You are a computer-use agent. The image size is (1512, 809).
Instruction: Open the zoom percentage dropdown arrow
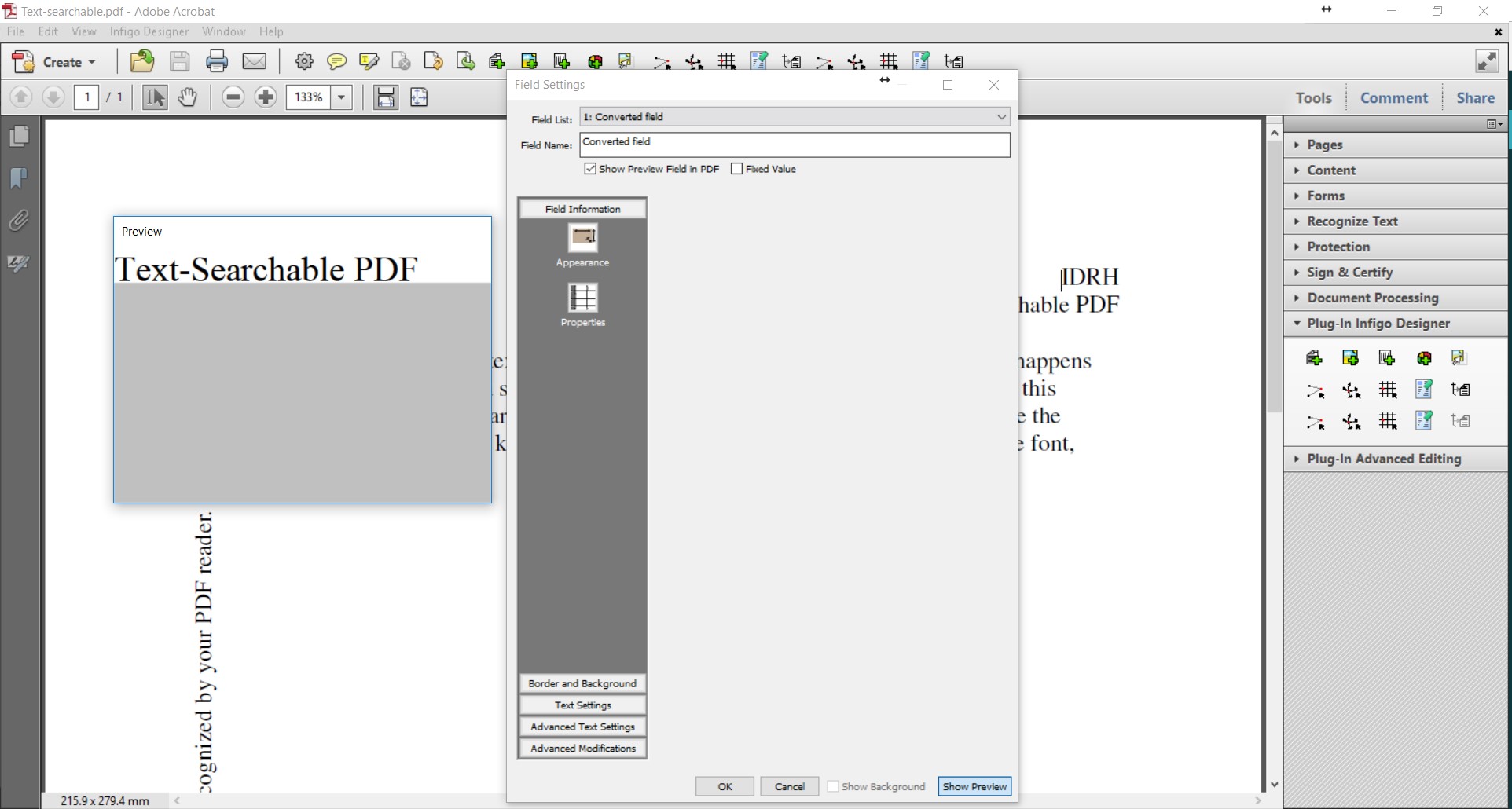point(341,97)
